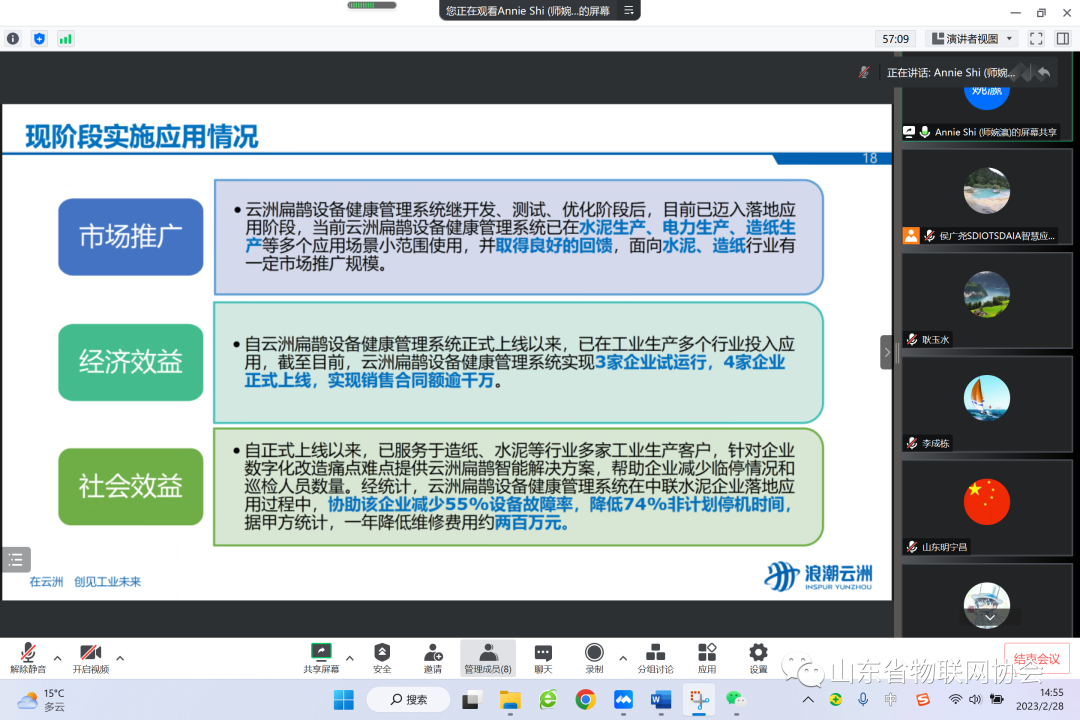This screenshot has height=720, width=1080.
Task: Open the screen-sharing banner menu icon
Action: coord(629,11)
